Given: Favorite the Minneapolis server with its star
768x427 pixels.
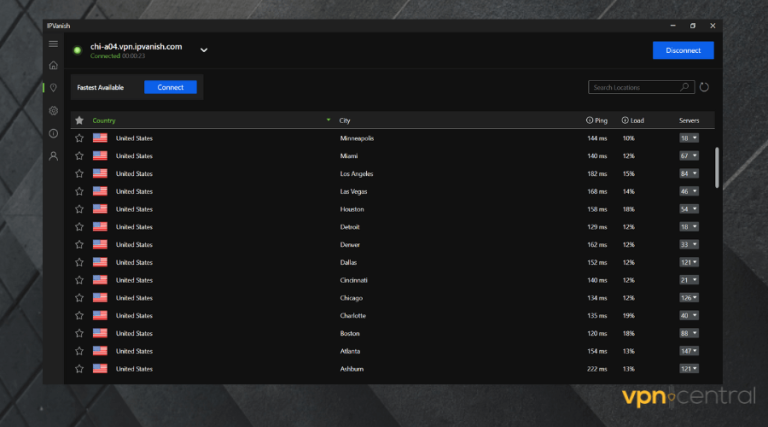Looking at the screenshot, I should [x=79, y=138].
